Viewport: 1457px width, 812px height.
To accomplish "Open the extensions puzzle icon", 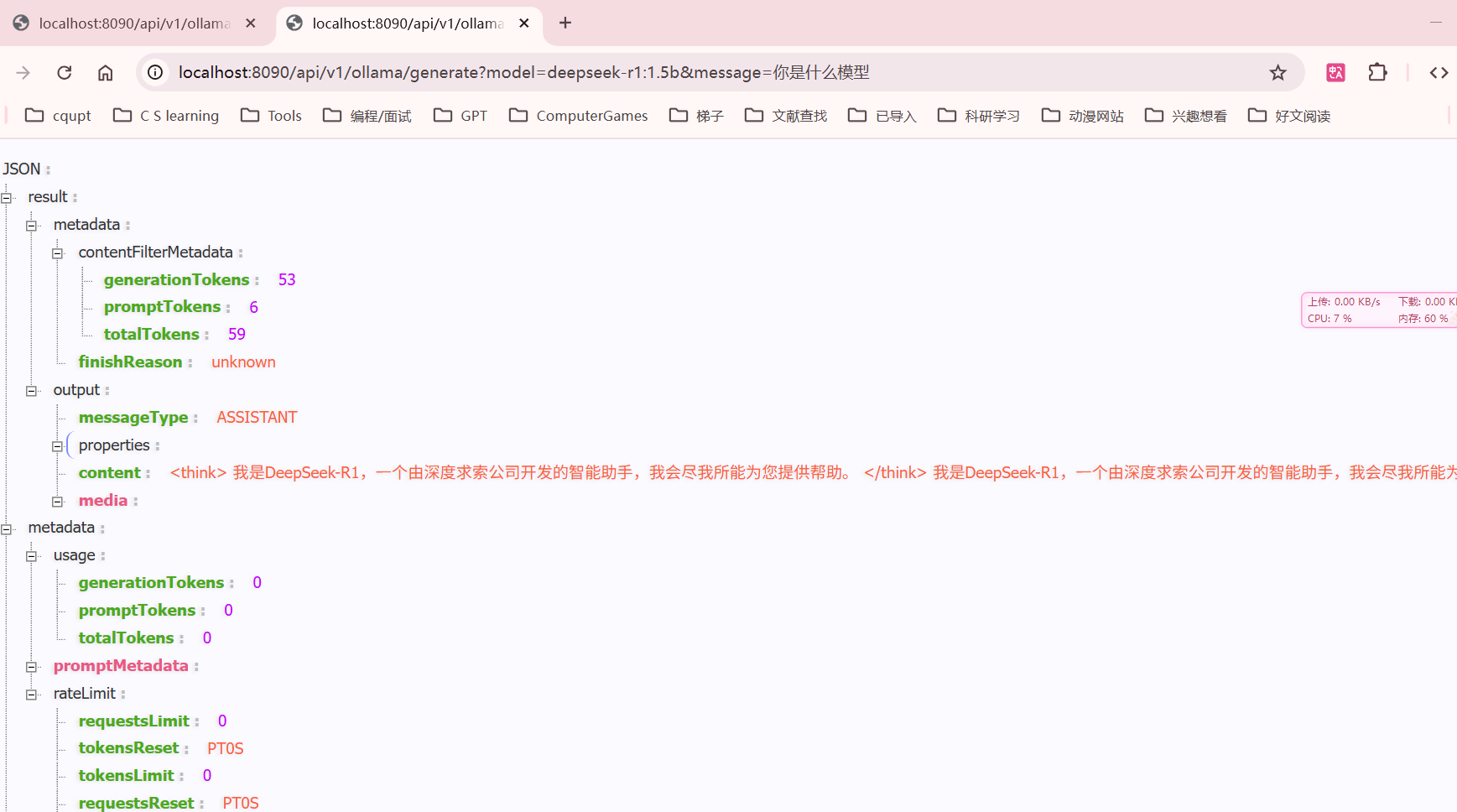I will 1377,73.
